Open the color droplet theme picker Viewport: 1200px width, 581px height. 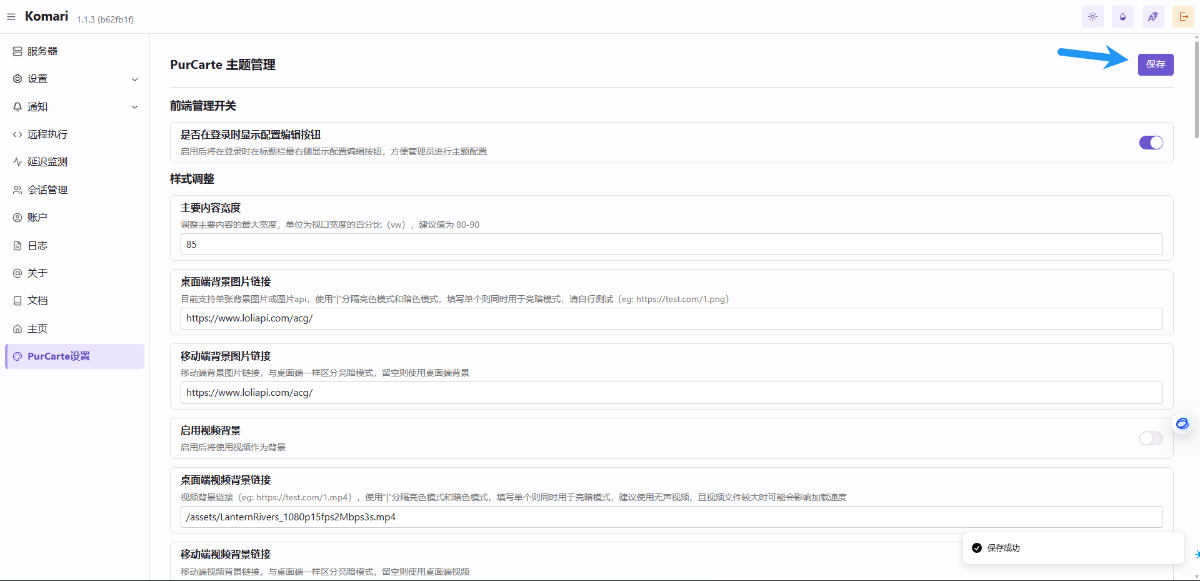[x=1123, y=16]
